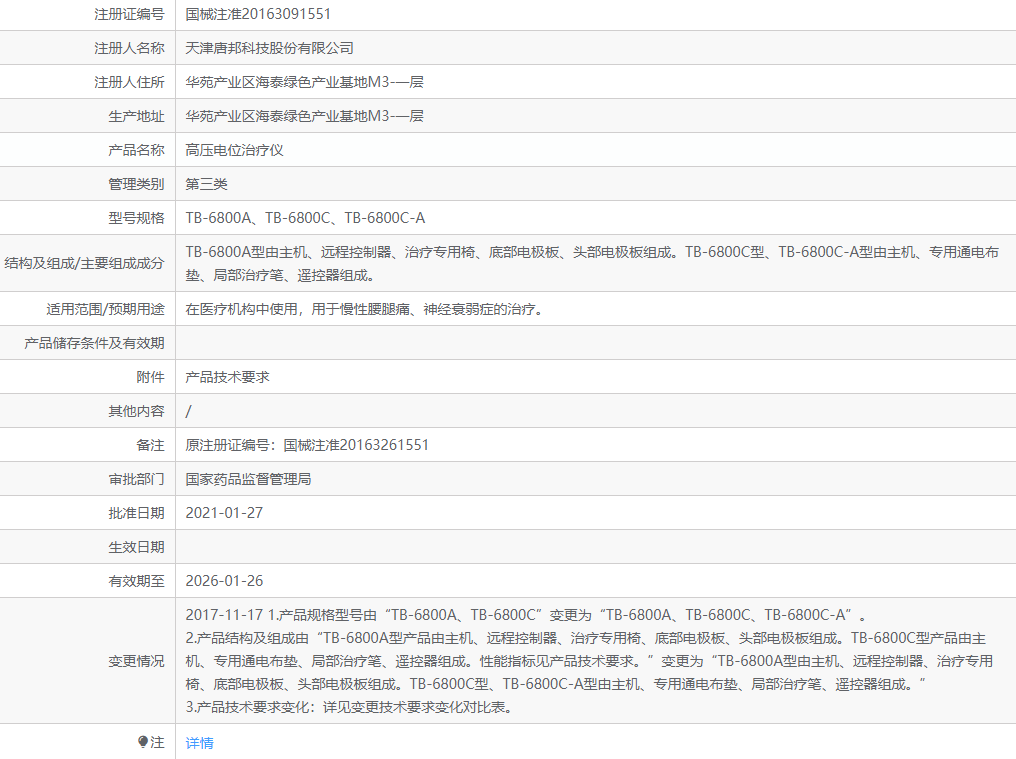Select attachment value 产品技术要求
Image resolution: width=1016 pixels, height=759 pixels.
[227, 377]
